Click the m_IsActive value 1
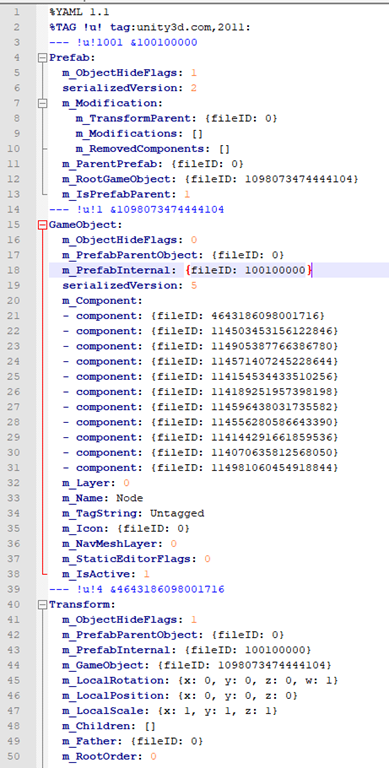 coord(146,574)
